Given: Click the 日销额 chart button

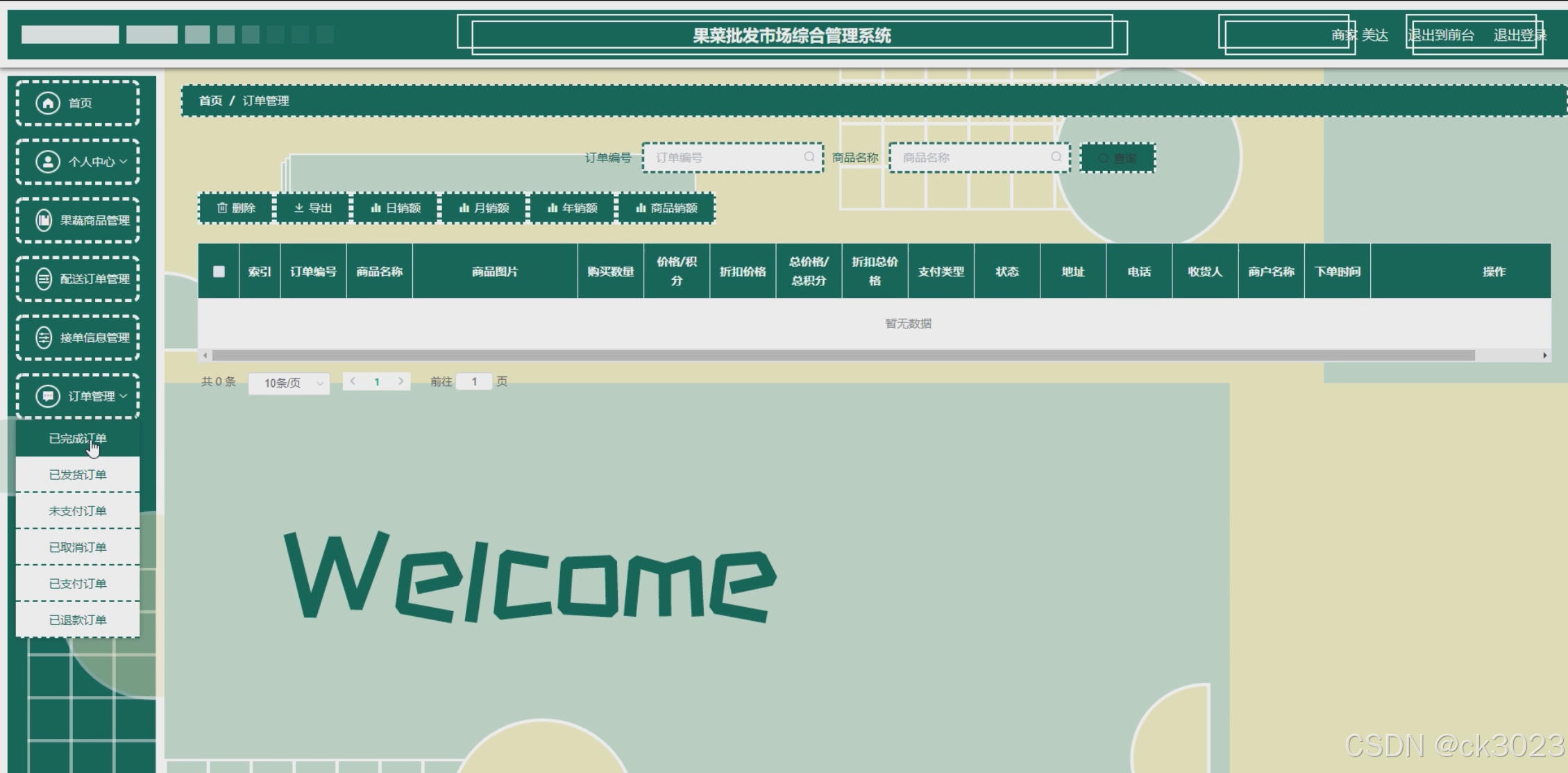Looking at the screenshot, I should [x=396, y=208].
